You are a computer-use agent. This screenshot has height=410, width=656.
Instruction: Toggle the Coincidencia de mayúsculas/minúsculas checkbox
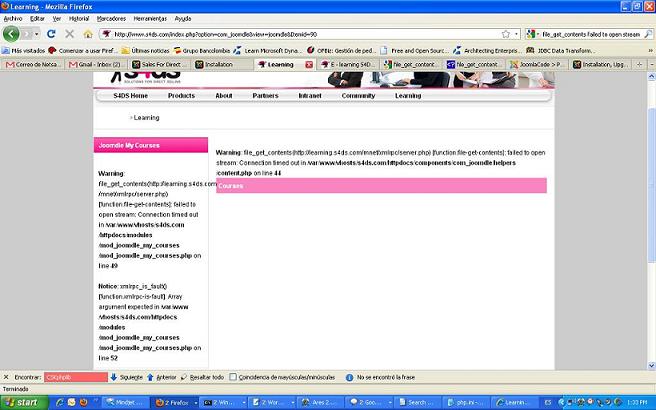click(233, 377)
